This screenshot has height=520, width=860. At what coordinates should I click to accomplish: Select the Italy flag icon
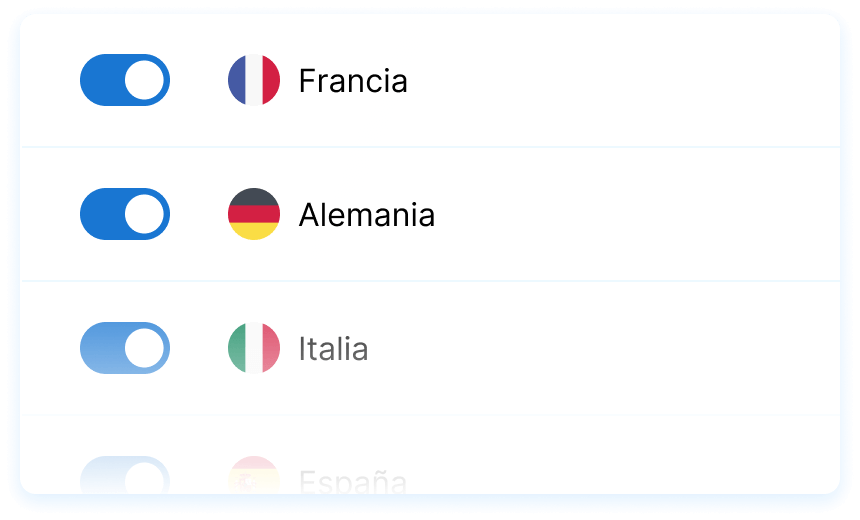tap(254, 348)
